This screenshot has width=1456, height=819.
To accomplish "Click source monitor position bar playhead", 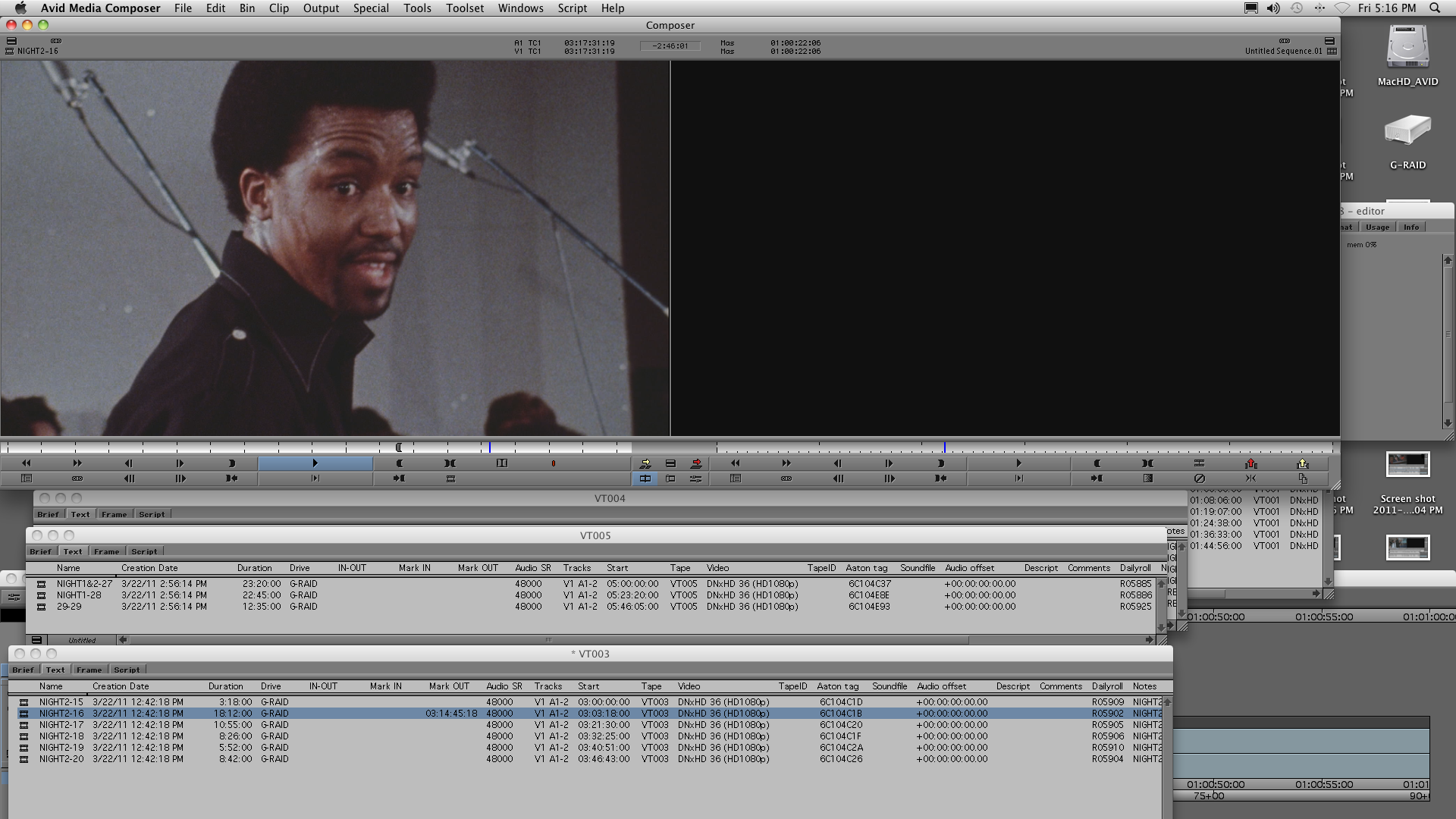I will pos(490,447).
